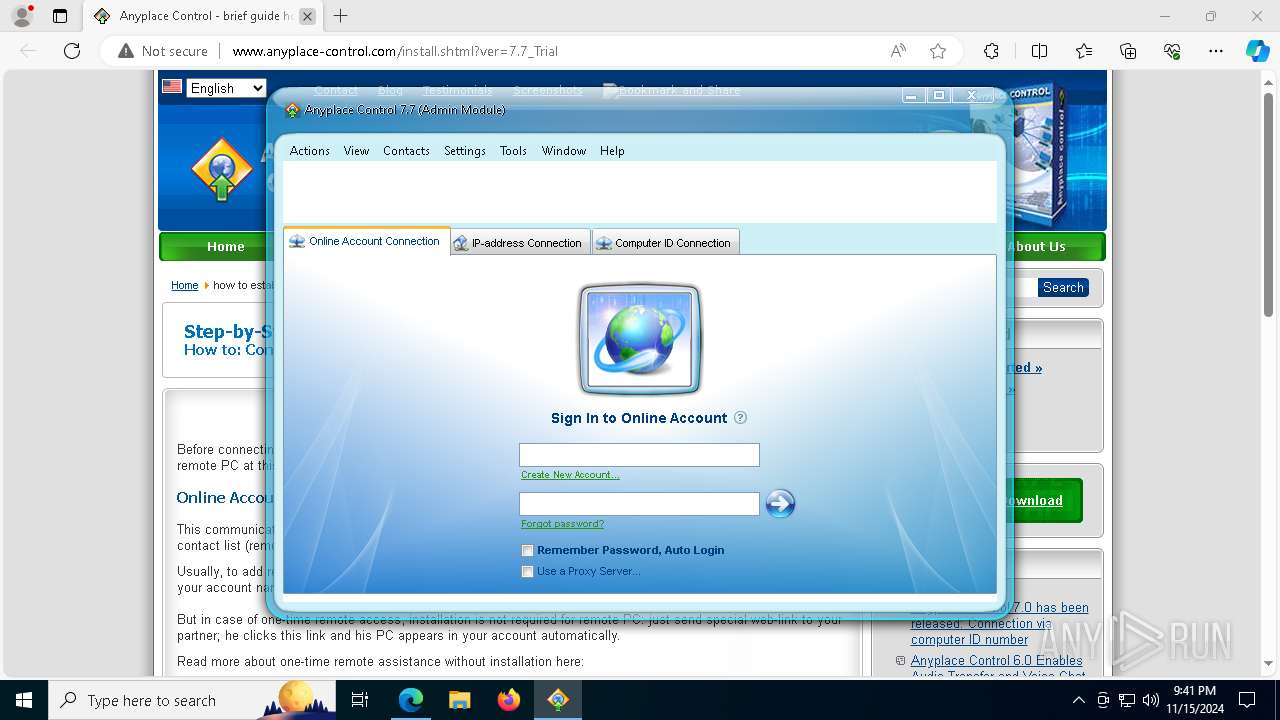Select the Online Account Connection tab
This screenshot has width=1280, height=720.
[367, 241]
